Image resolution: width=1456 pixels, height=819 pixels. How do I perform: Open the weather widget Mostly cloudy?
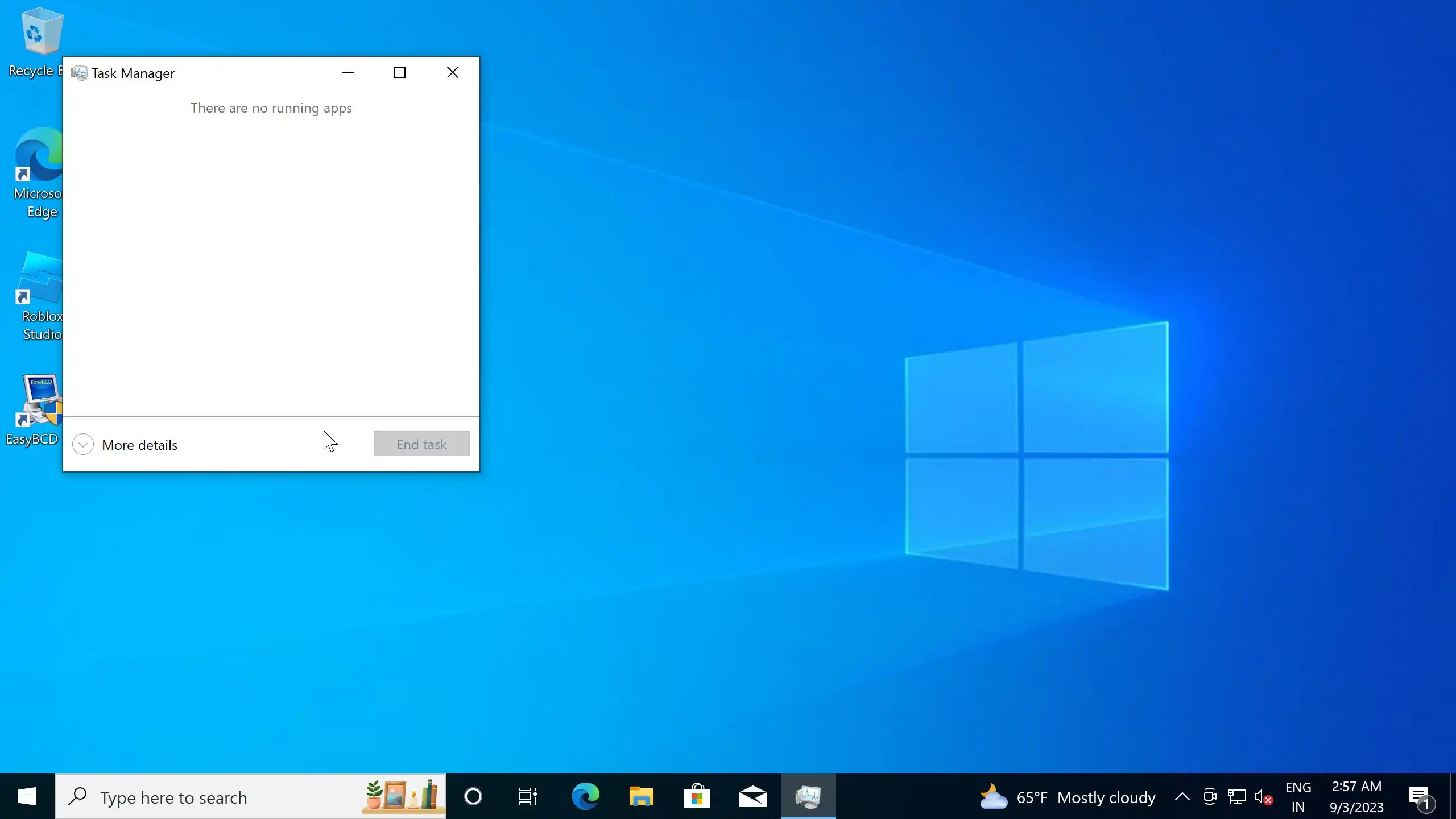click(x=1068, y=797)
